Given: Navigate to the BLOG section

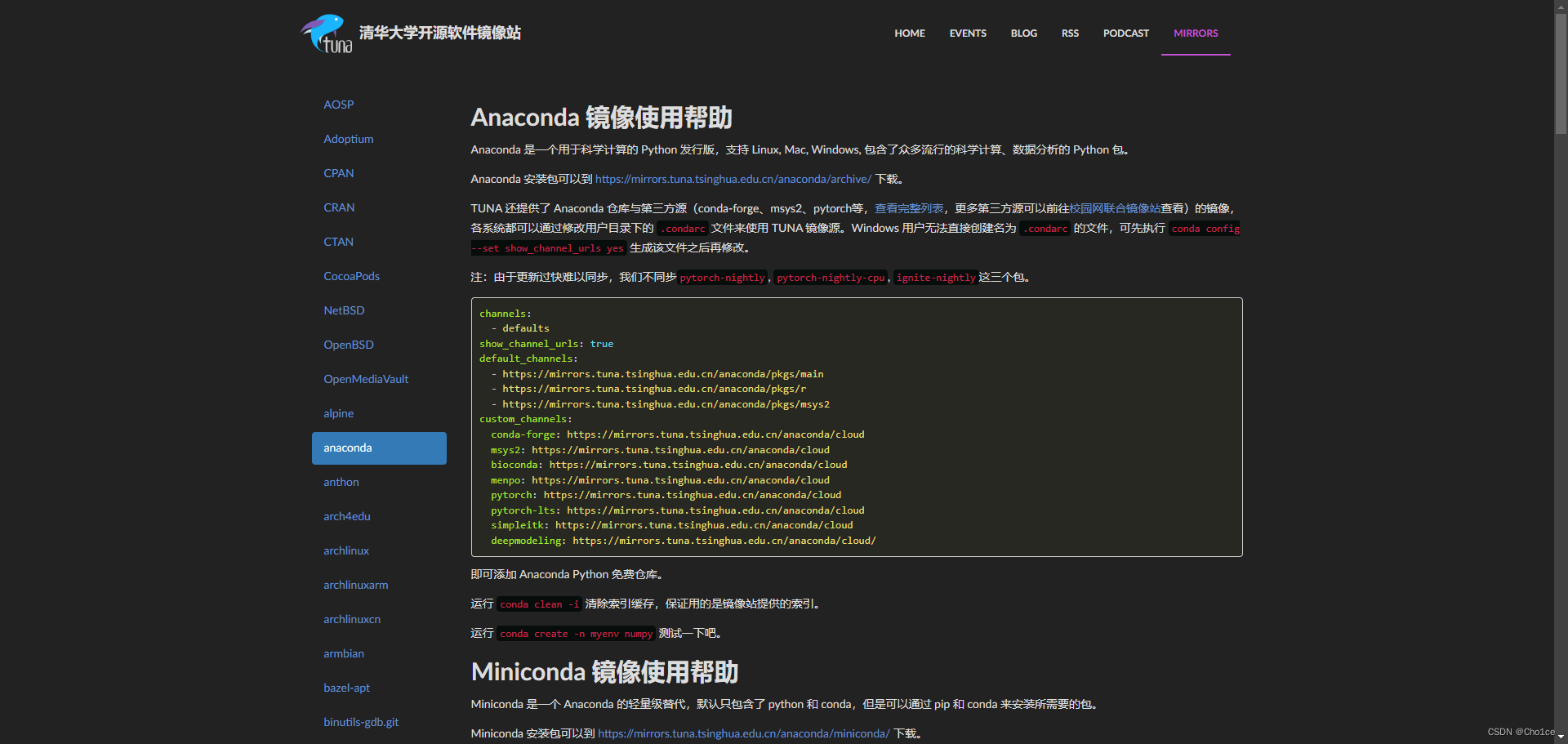Looking at the screenshot, I should 1023,33.
